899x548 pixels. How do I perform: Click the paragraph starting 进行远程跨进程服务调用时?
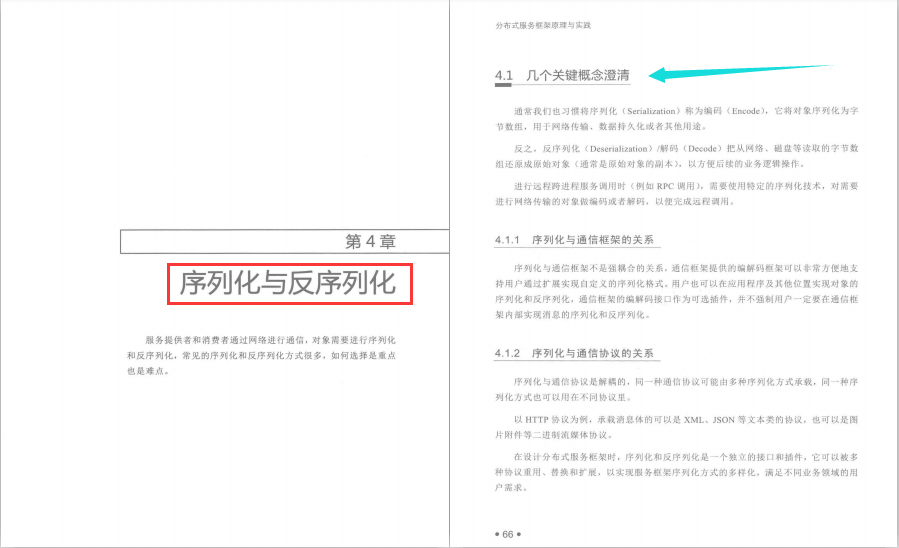point(677,194)
